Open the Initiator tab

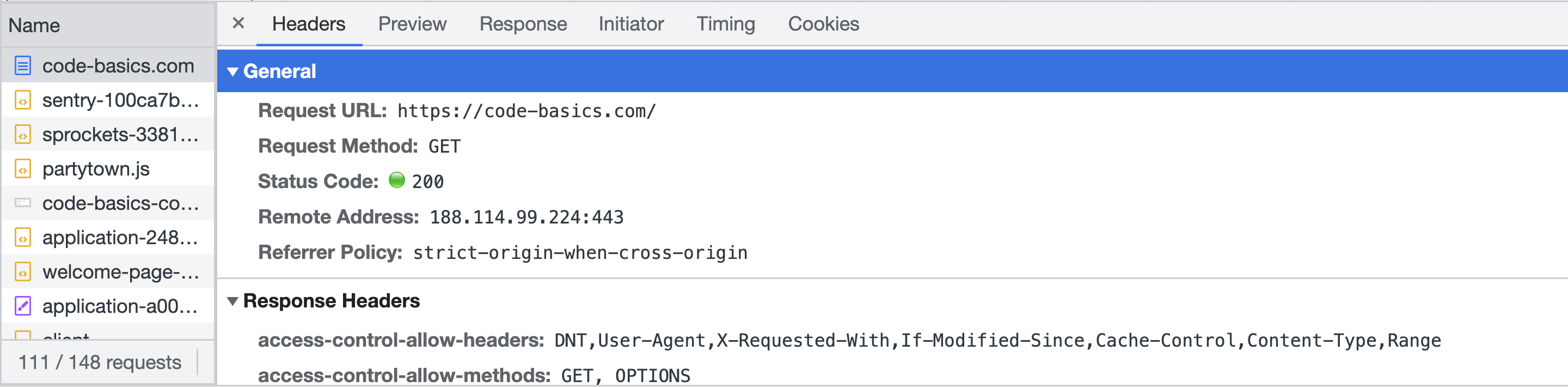click(630, 24)
